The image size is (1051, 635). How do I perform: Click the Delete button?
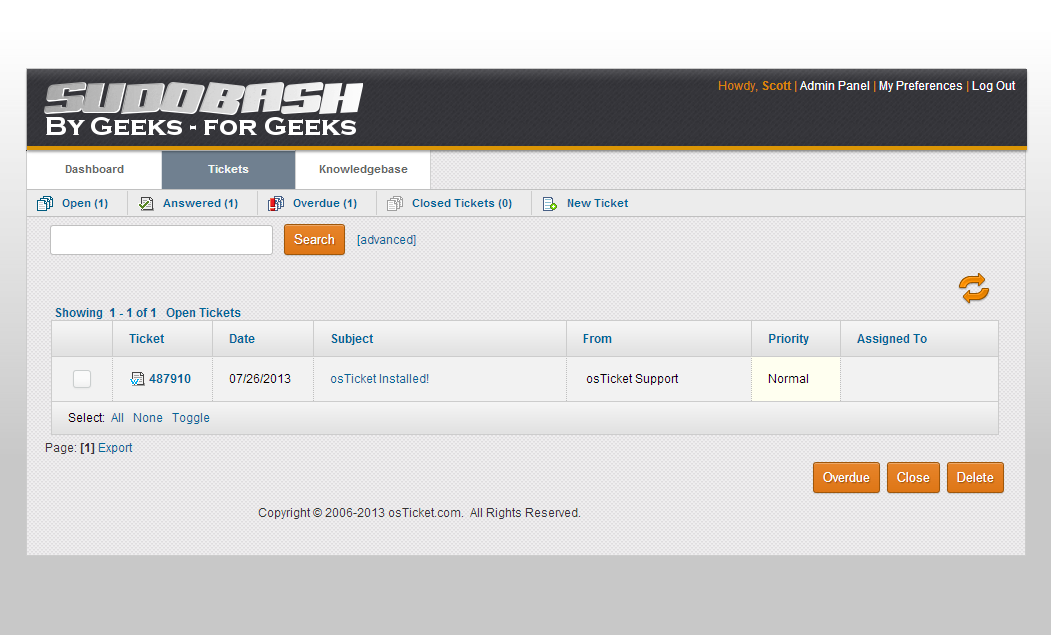point(974,478)
